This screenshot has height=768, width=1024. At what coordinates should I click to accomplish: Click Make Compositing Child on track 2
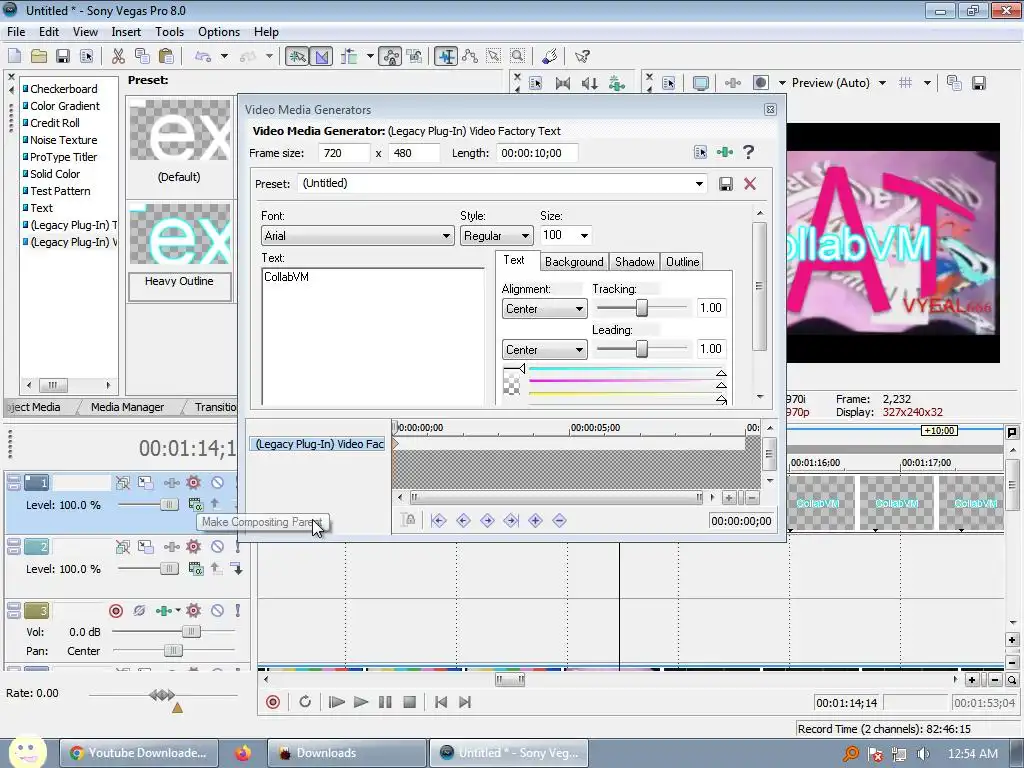(236, 569)
